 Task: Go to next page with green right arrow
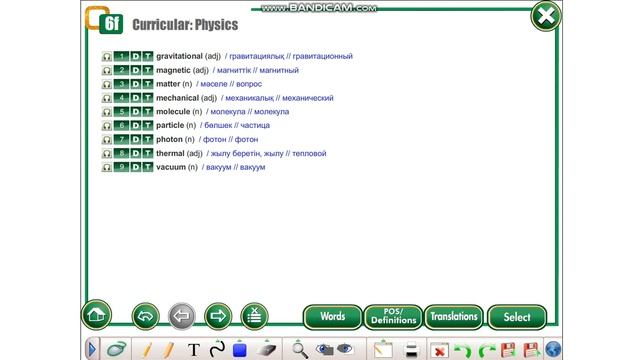click(x=218, y=316)
